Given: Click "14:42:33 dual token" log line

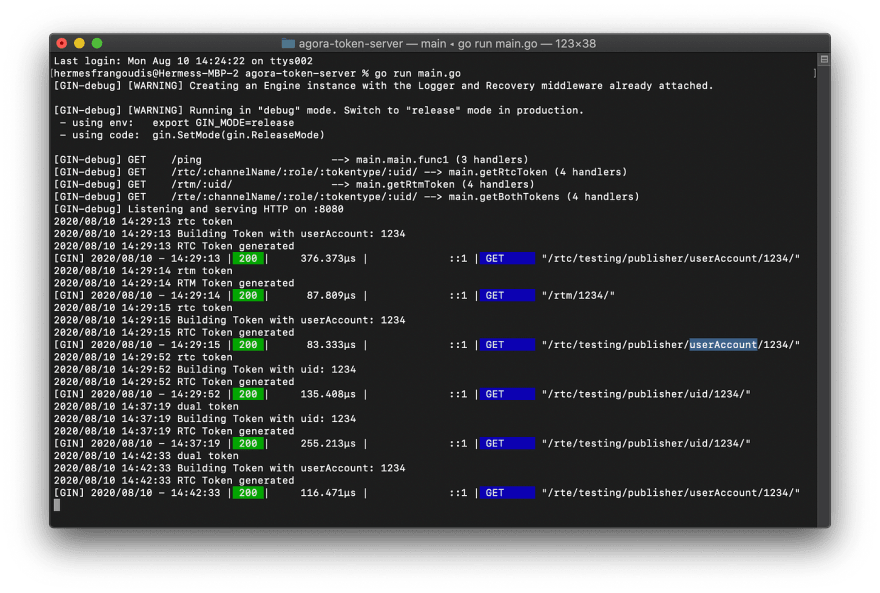Looking at the screenshot, I should (x=146, y=456).
